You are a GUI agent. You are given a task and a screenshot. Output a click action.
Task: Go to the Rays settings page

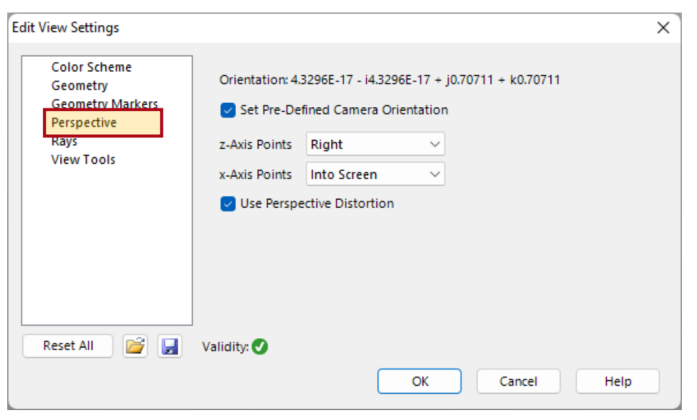pos(64,142)
